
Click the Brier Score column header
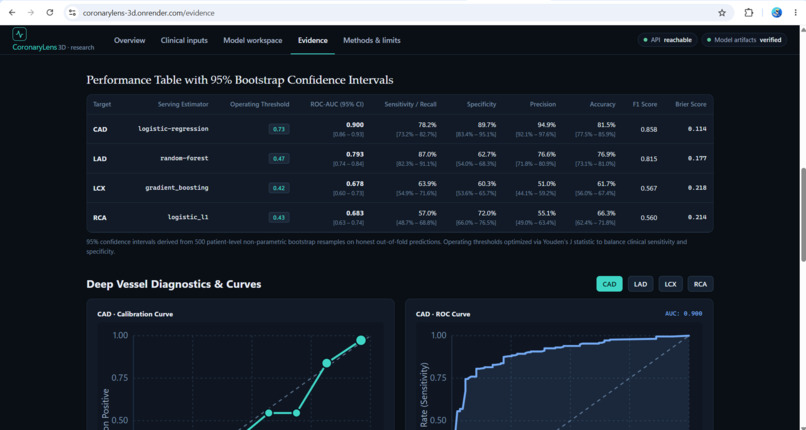691,104
